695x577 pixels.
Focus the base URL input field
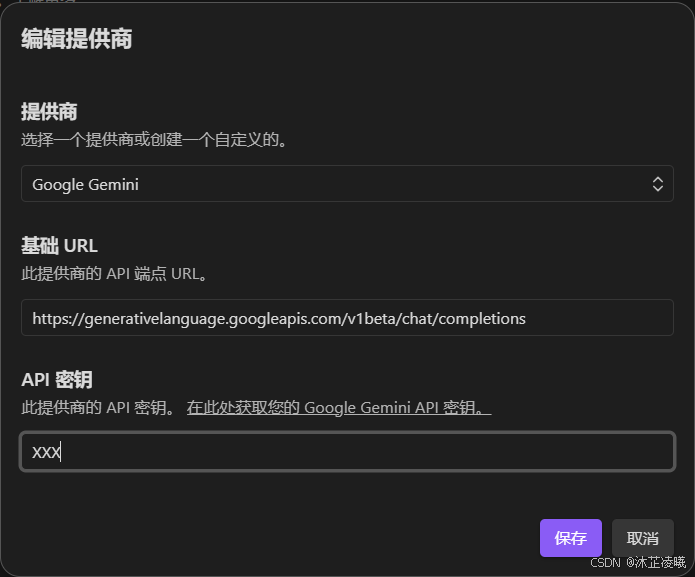click(x=347, y=318)
